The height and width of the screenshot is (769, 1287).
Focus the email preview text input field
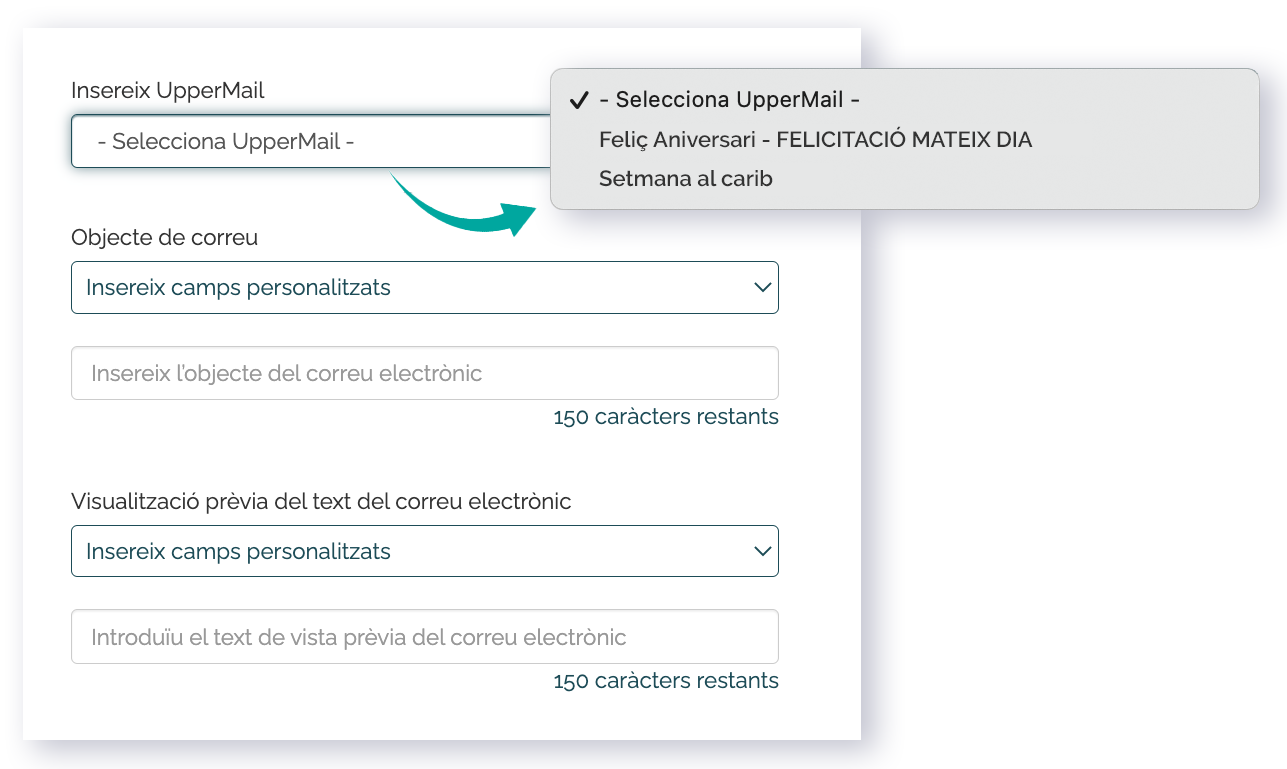coord(425,637)
